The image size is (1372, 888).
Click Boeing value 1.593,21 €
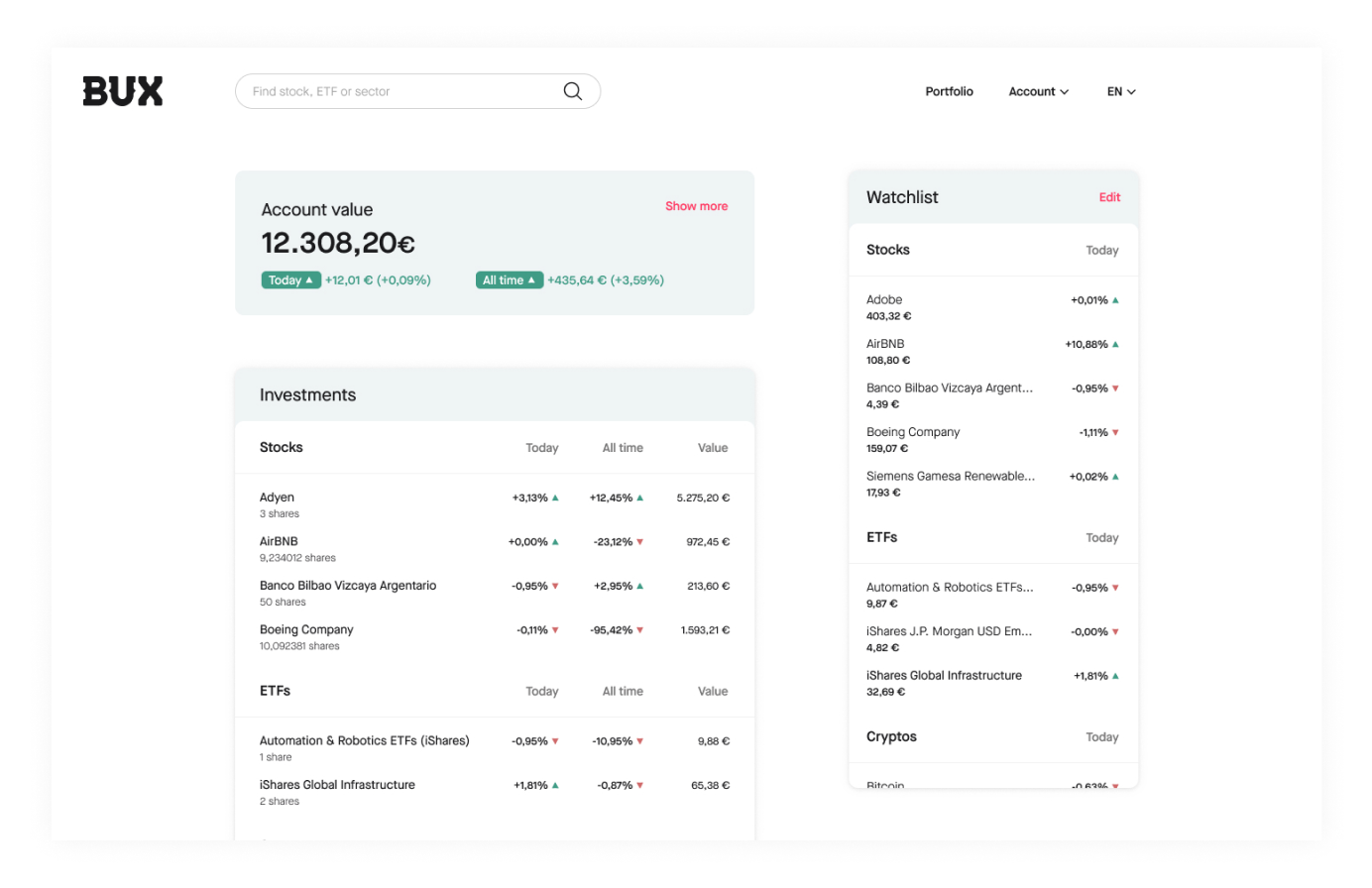pos(705,630)
